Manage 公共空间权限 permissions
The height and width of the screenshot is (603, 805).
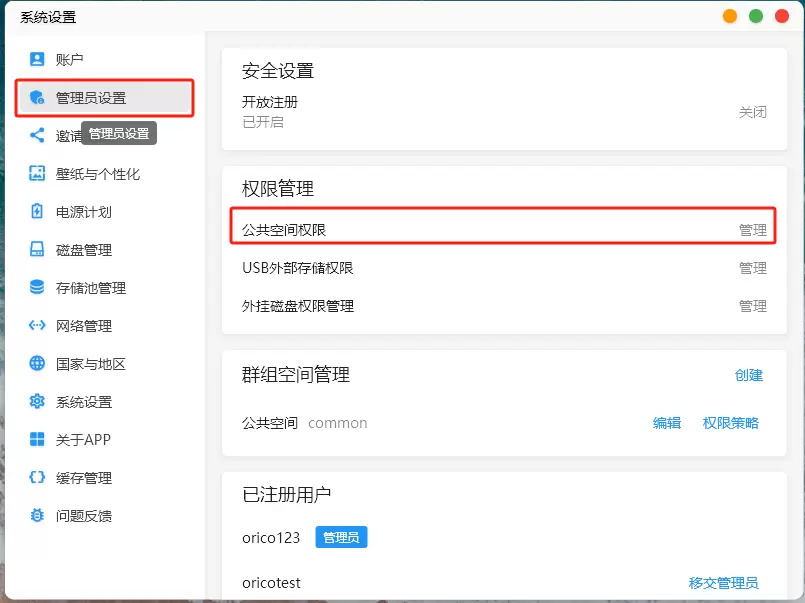[x=753, y=230]
